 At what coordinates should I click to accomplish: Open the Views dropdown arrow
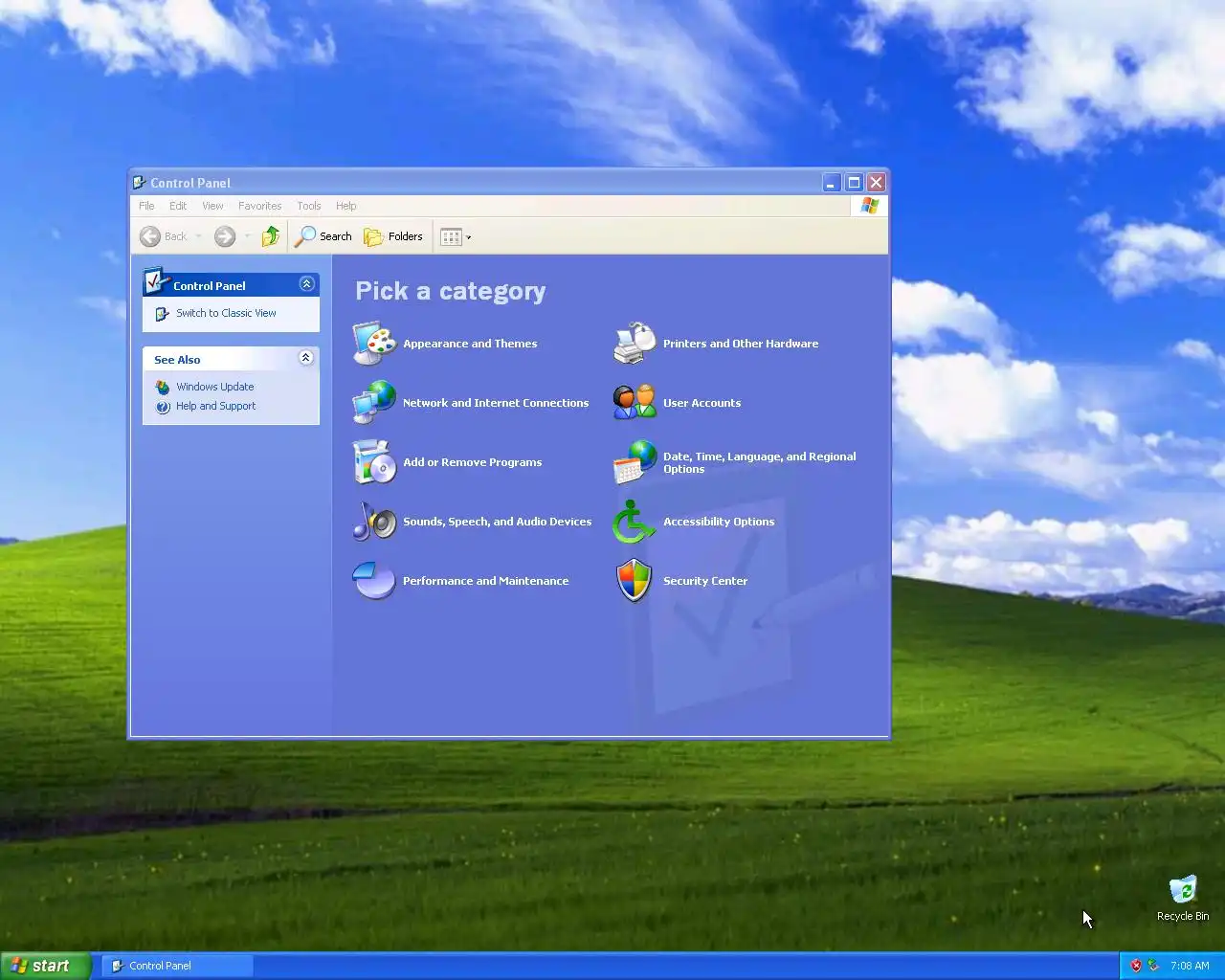tap(468, 237)
